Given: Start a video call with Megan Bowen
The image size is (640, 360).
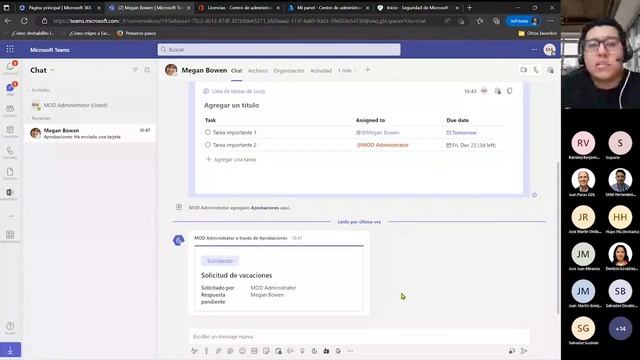Looking at the screenshot, I should pyautogui.click(x=524, y=70).
